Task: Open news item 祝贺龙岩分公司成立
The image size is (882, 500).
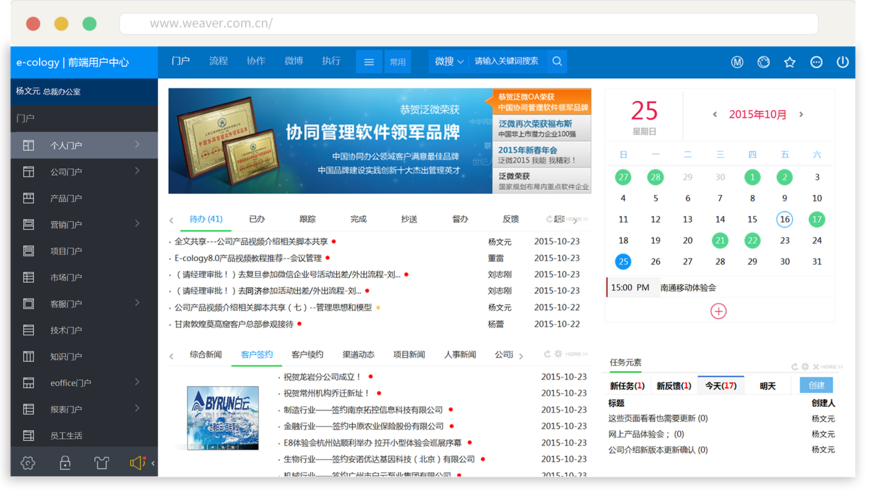Action: click(x=322, y=377)
